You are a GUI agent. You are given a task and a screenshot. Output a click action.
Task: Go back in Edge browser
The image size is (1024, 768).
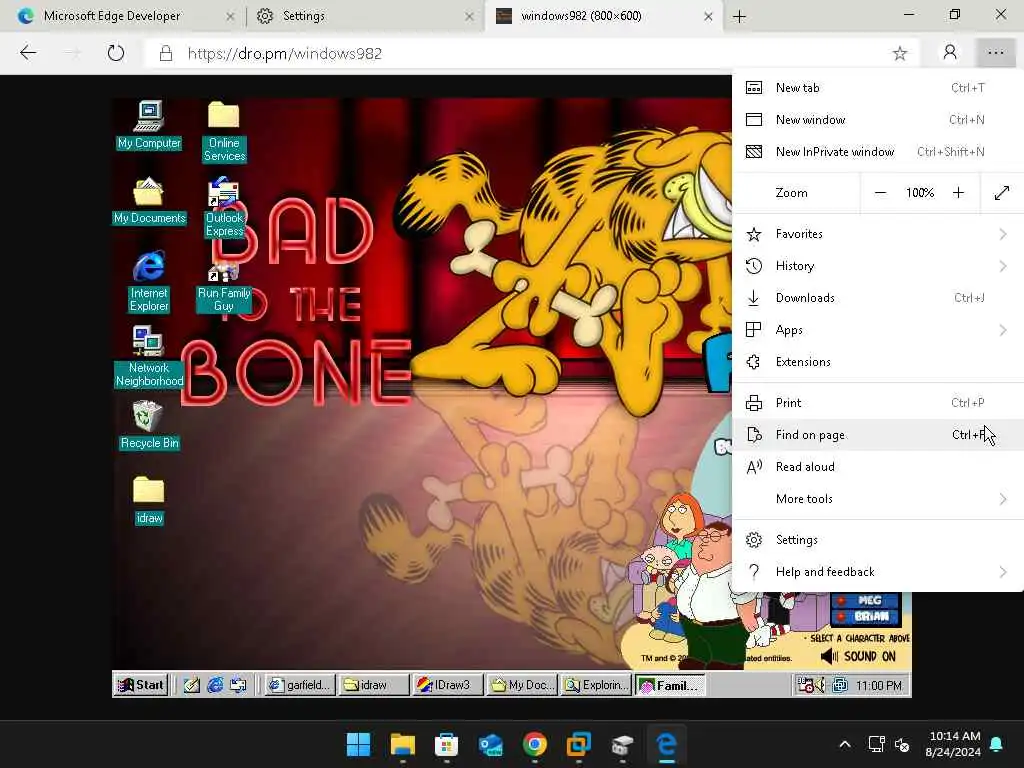pos(28,53)
